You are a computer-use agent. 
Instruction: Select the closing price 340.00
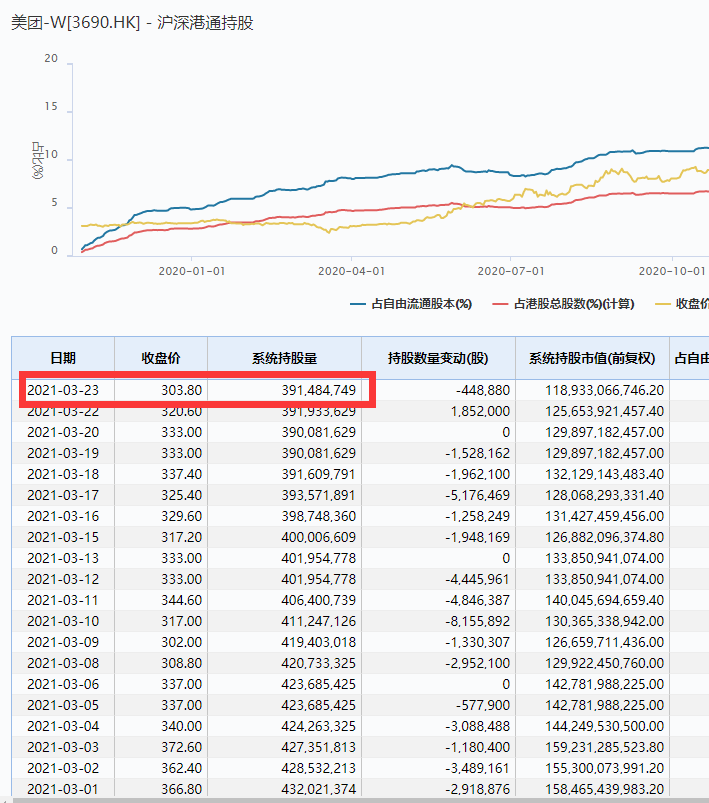pos(181,726)
